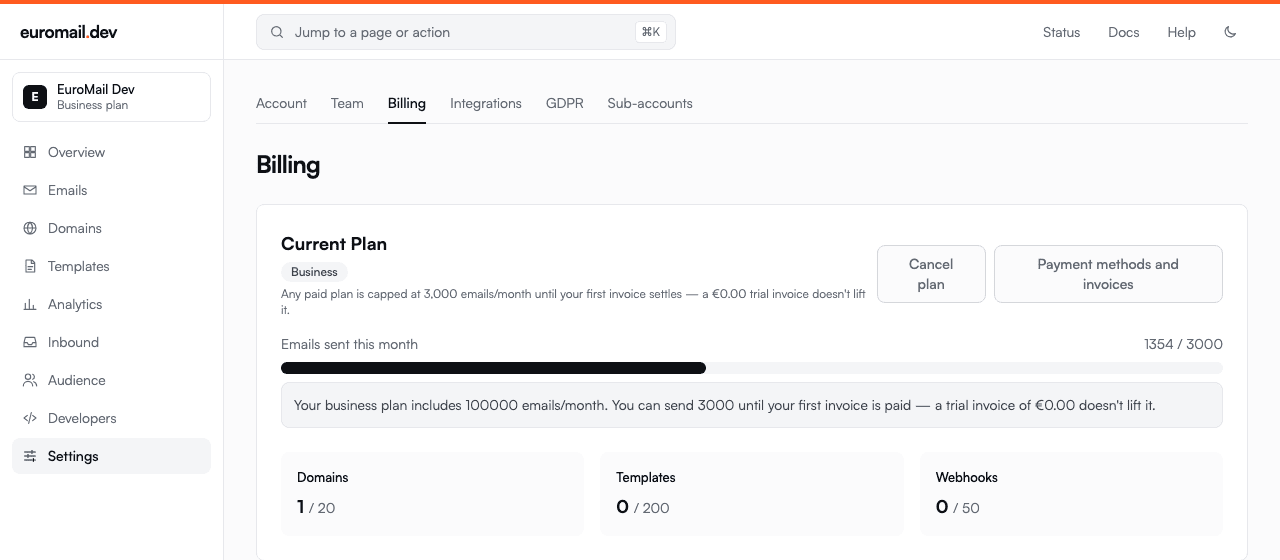1280x560 pixels.
Task: Click the Webhooks usage card
Action: point(1071,493)
